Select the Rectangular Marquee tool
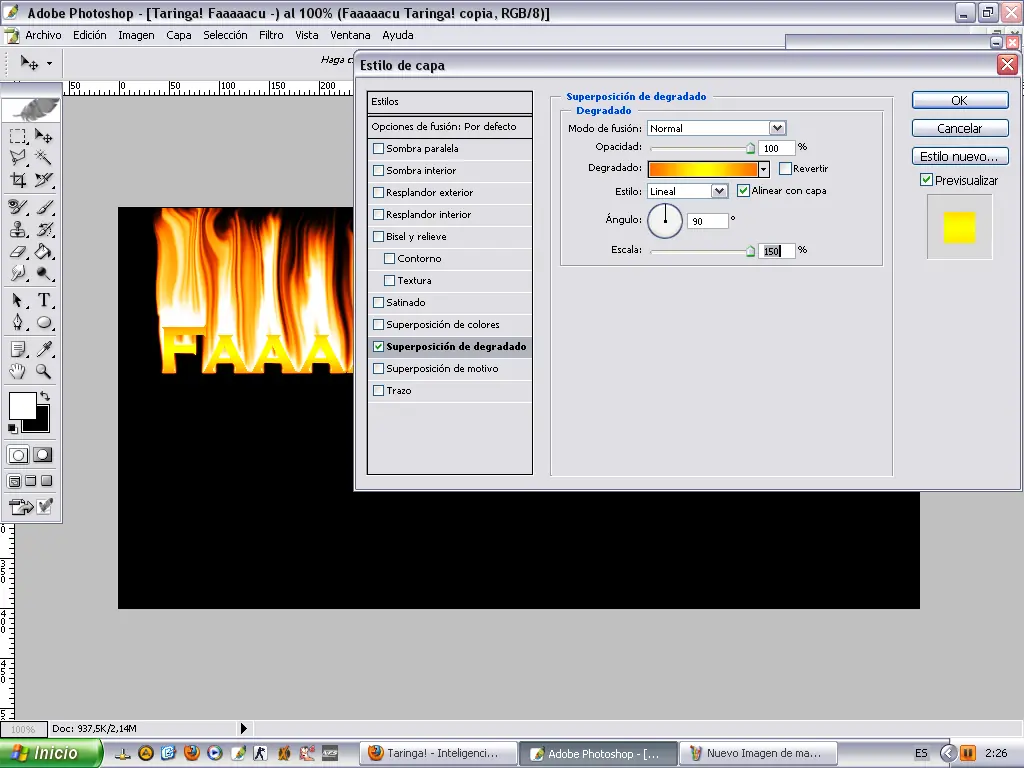1024x768 pixels. 18,136
